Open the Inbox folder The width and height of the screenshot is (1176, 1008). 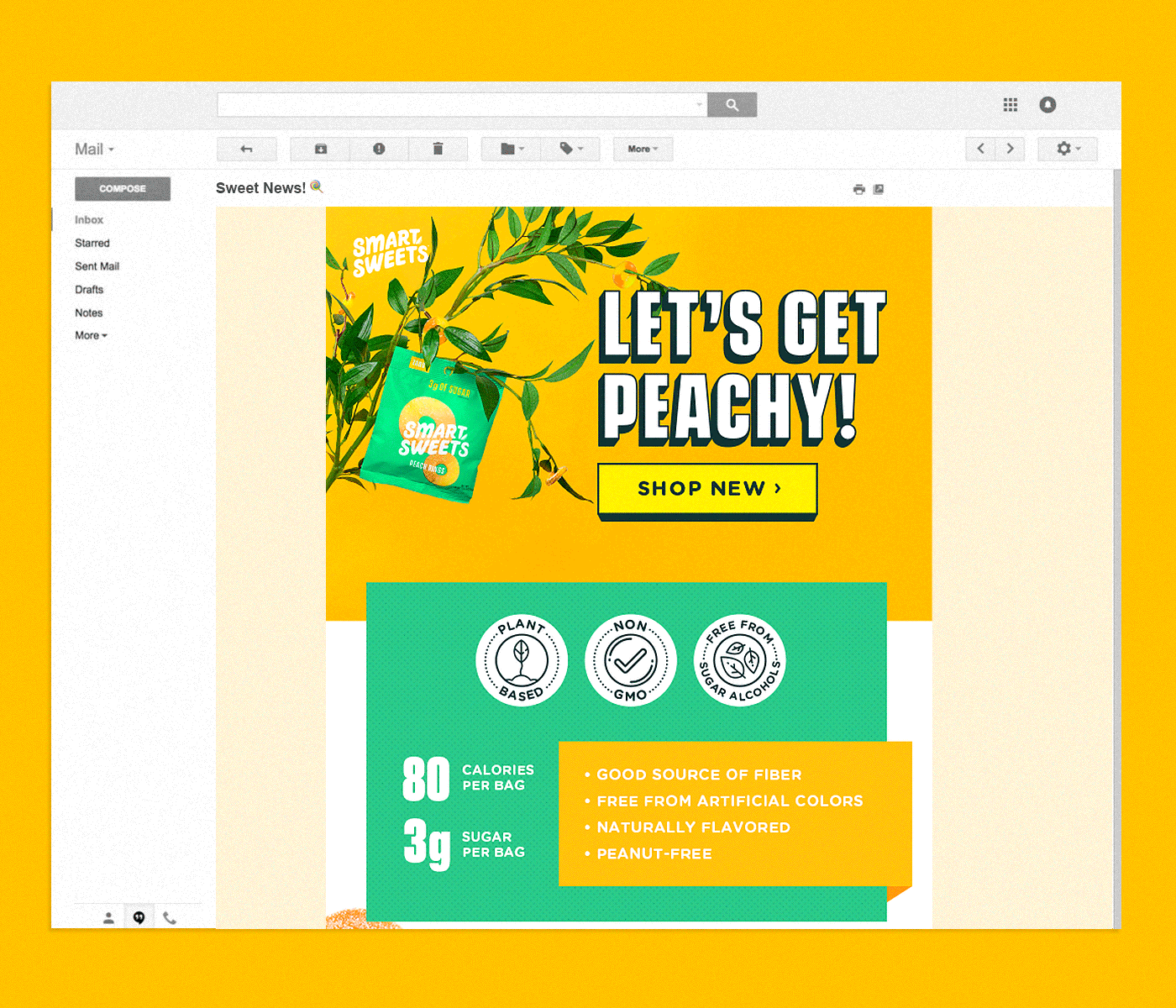click(89, 220)
